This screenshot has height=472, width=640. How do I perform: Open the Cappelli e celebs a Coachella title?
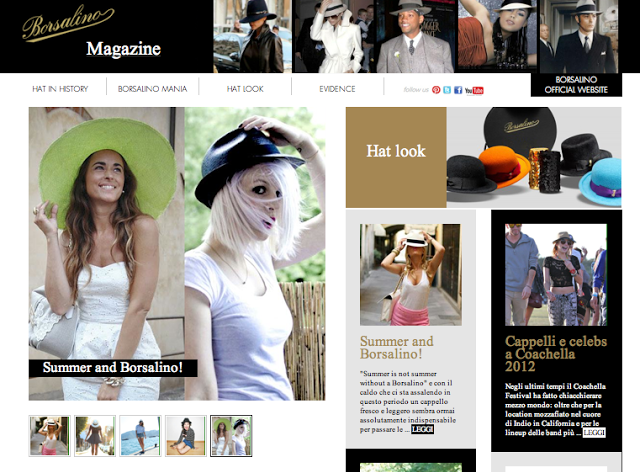(556, 354)
